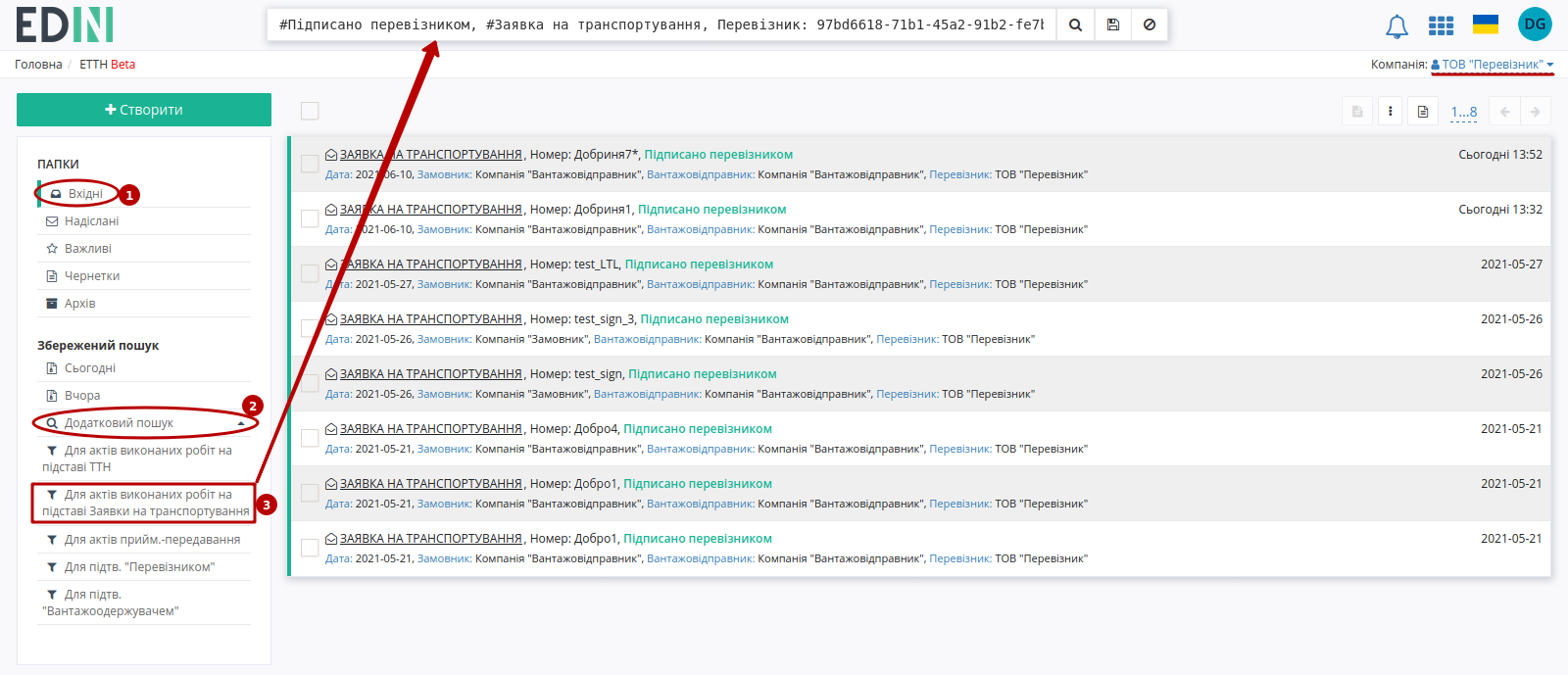
Task: Click the envelope icon of the test_sign_3 row
Action: (331, 319)
